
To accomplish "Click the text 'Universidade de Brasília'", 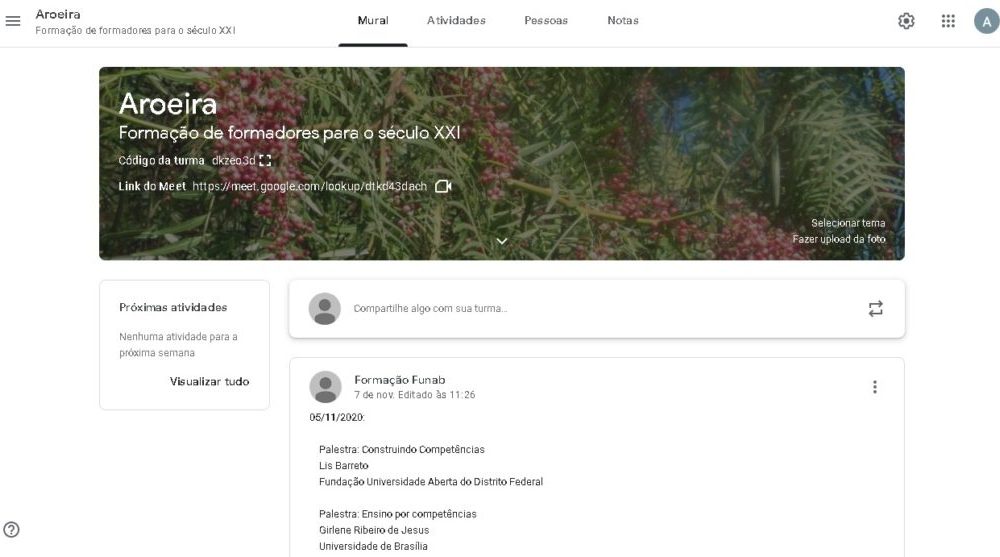I will 373,546.
